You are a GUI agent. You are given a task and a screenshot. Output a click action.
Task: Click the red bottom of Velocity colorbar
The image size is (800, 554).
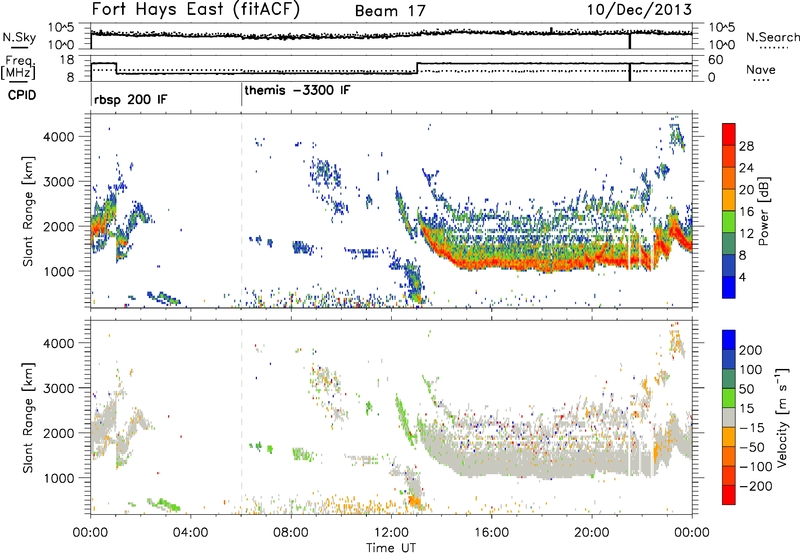[x=729, y=495]
